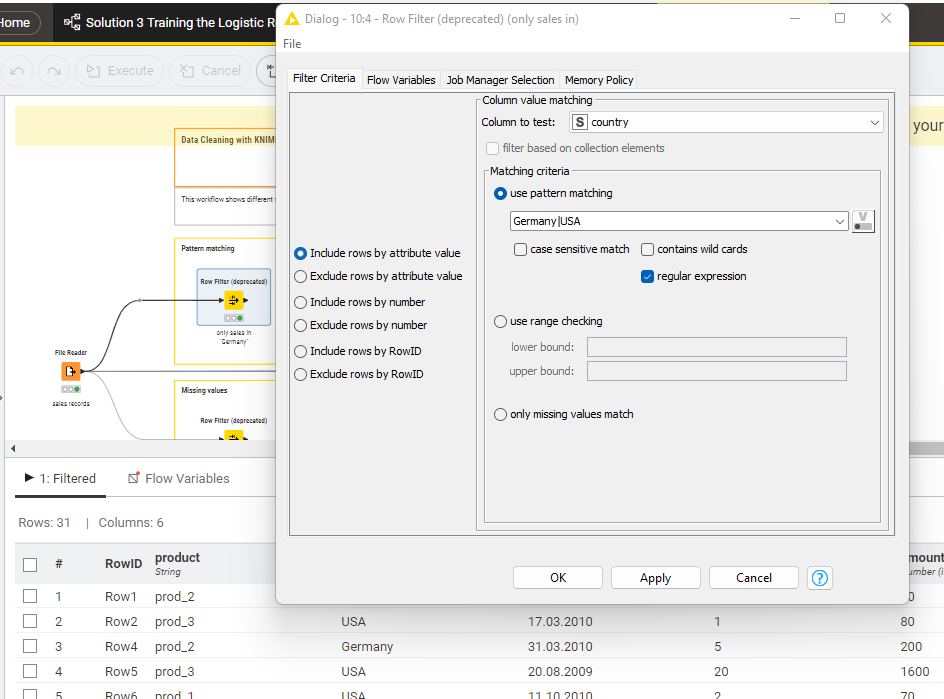The image size is (944, 699).
Task: Enable case sensitive match
Action: pyautogui.click(x=520, y=249)
